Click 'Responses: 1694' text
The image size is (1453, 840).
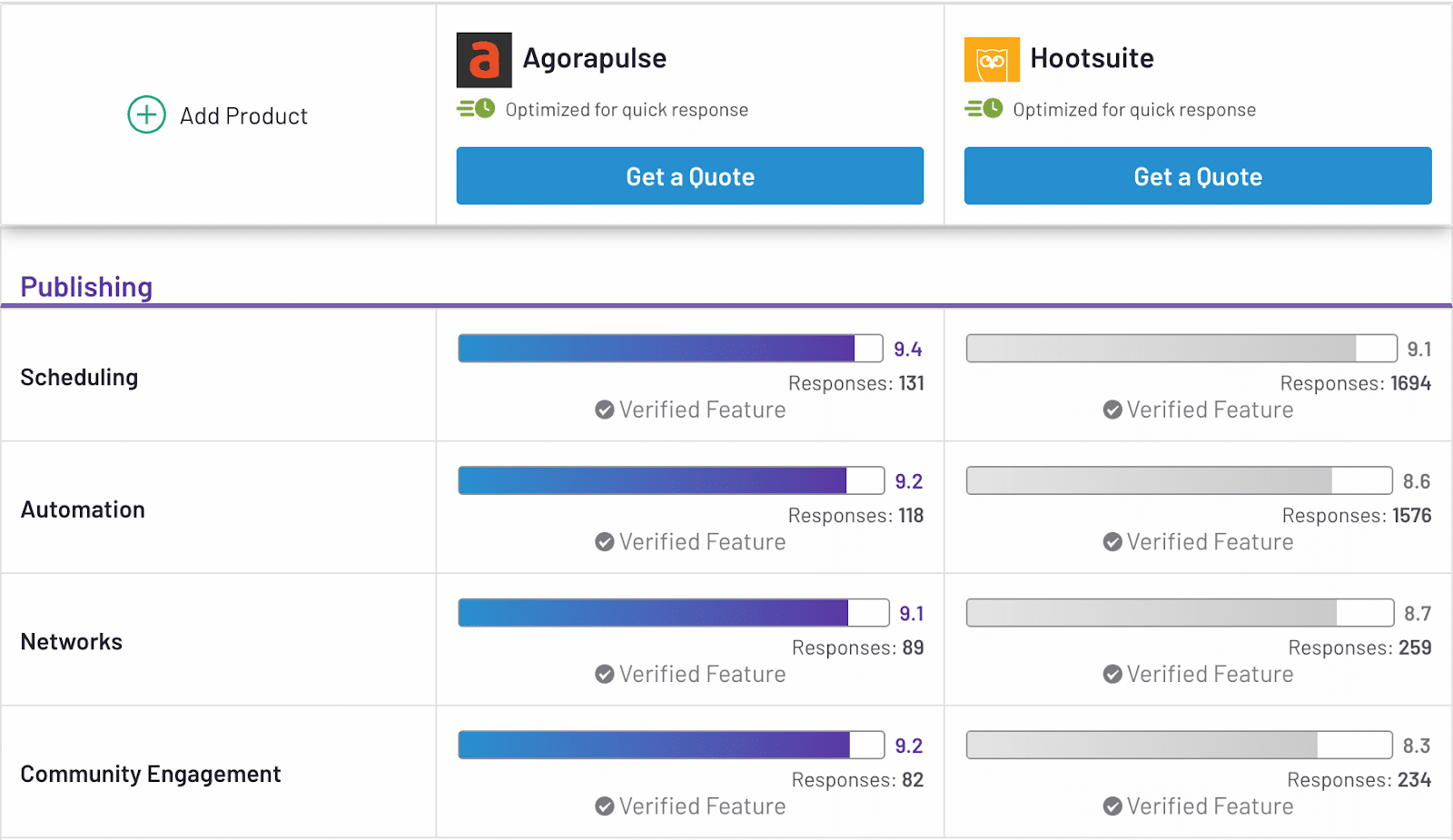[x=1356, y=383]
